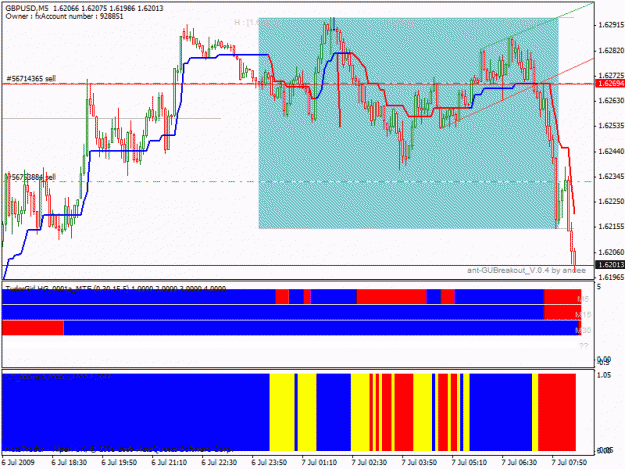The width and height of the screenshot is (625, 469).
Task: Click the 6 Jul 19:50 time label
Action: 119,463
